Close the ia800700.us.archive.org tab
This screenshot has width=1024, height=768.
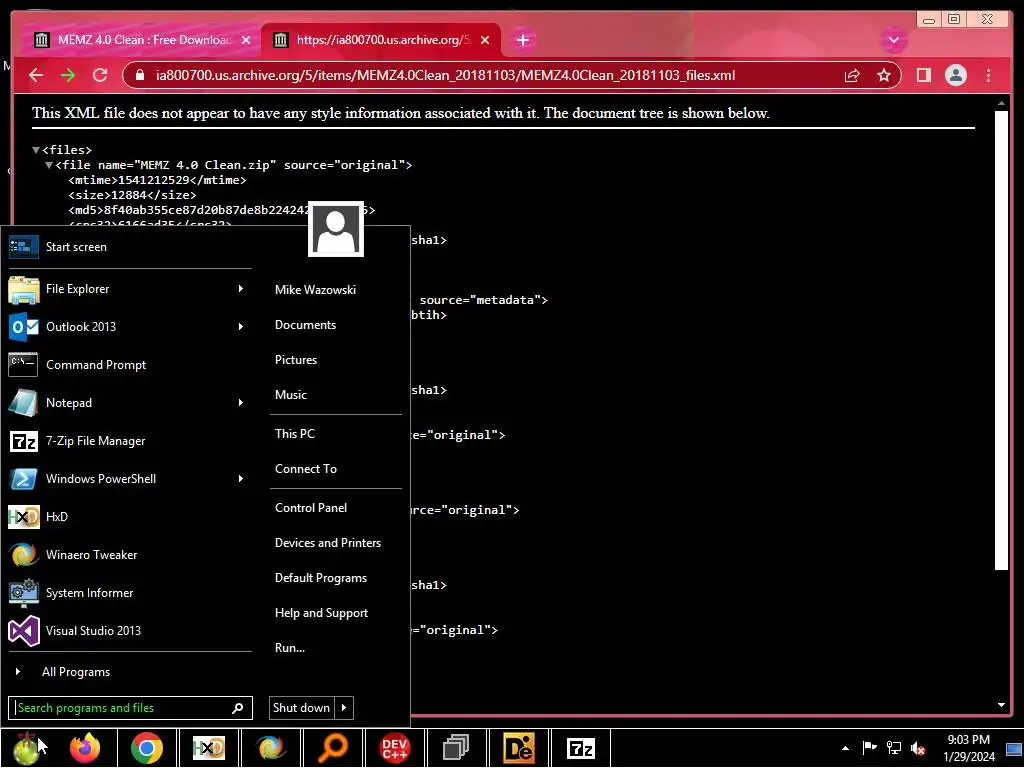(485, 40)
